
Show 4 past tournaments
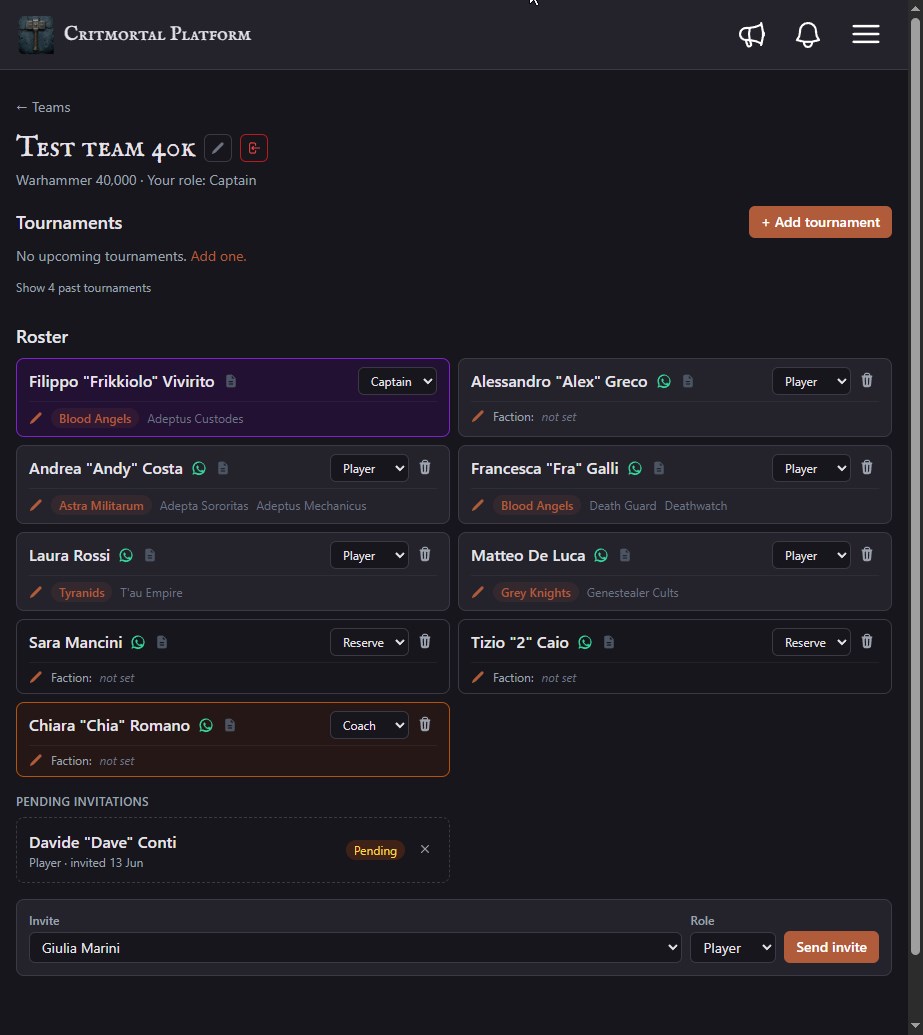83,288
